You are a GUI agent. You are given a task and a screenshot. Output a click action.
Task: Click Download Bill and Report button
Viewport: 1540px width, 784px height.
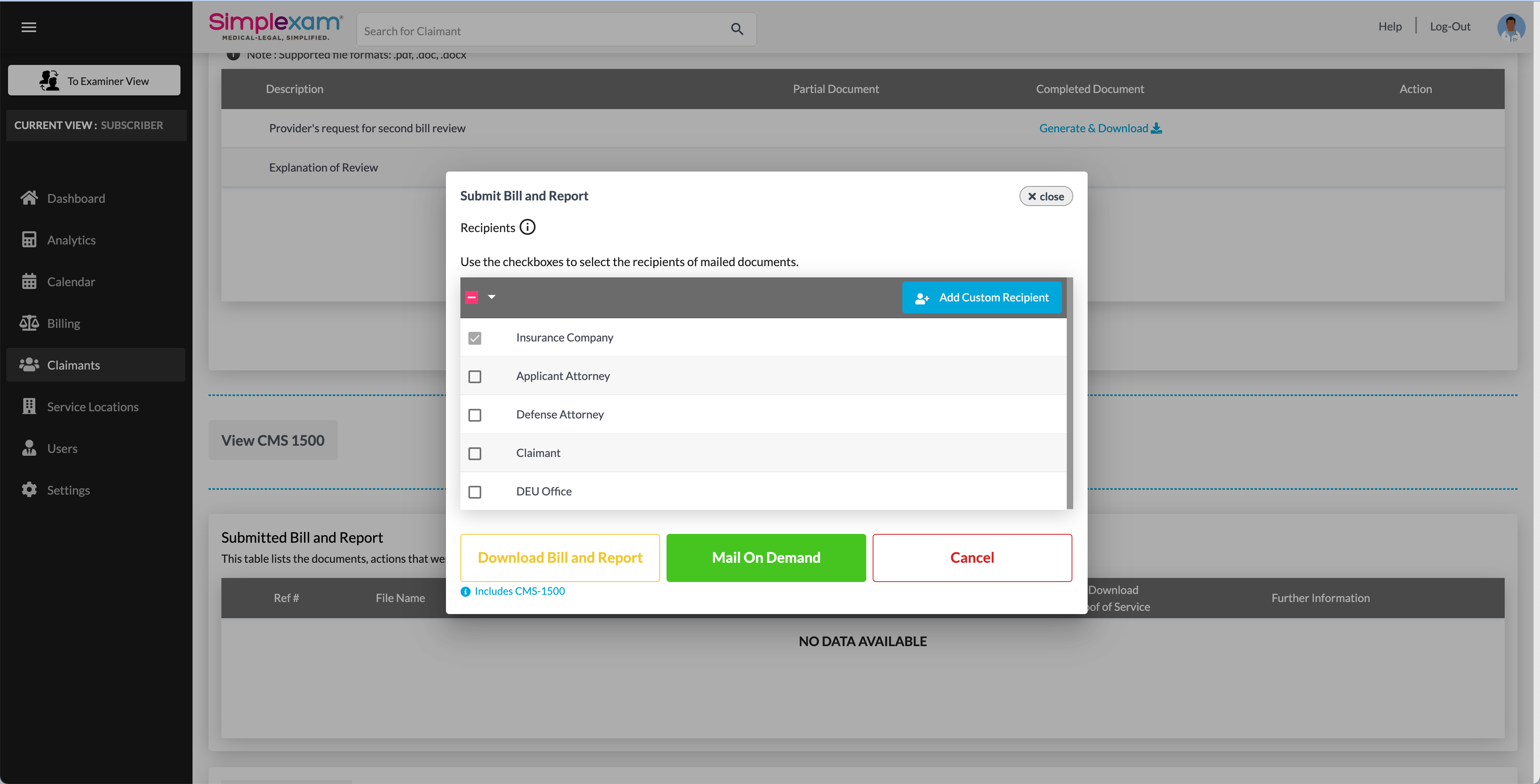pyautogui.click(x=559, y=558)
